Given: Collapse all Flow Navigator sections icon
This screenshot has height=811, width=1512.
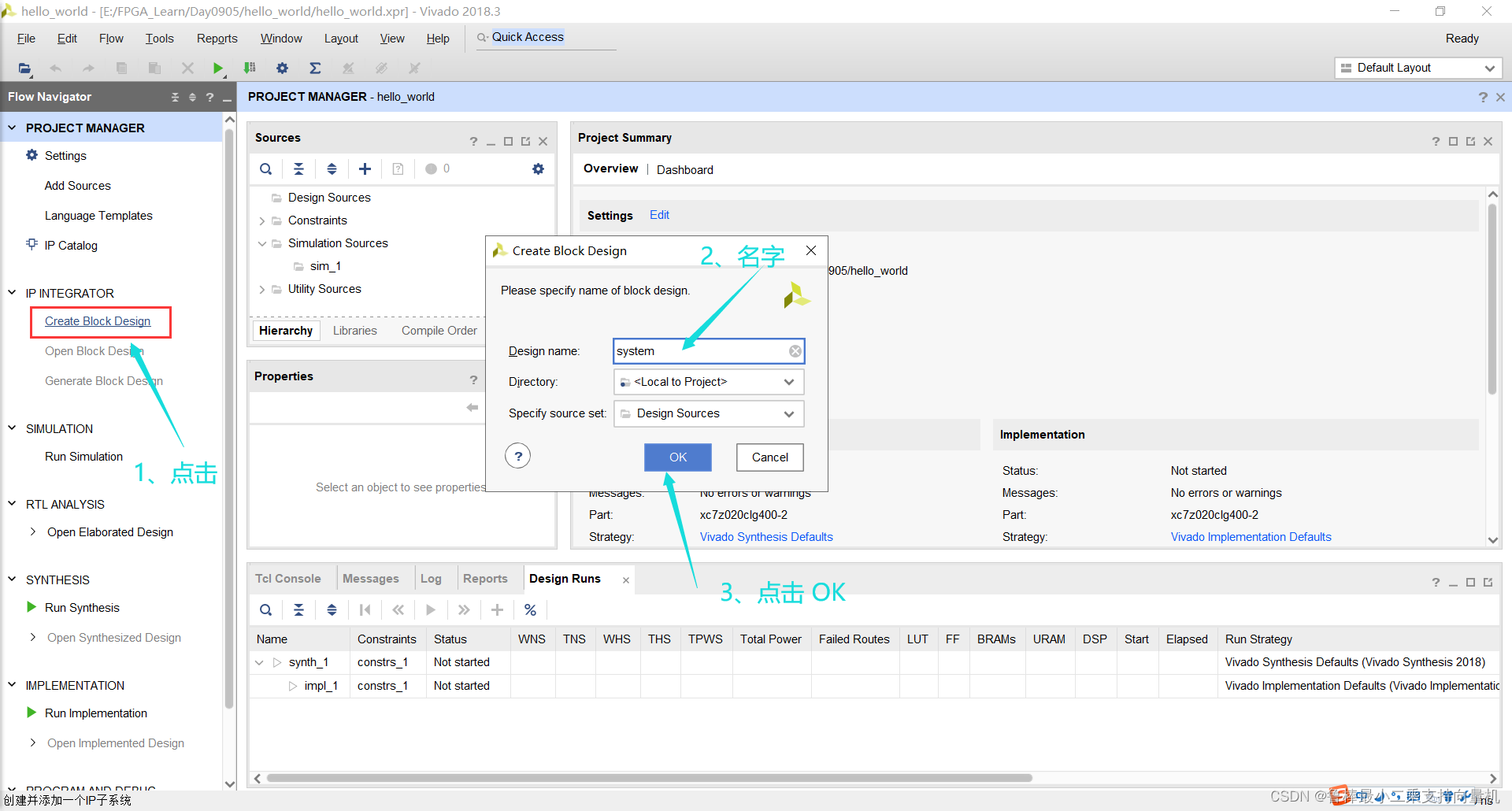Looking at the screenshot, I should [175, 97].
